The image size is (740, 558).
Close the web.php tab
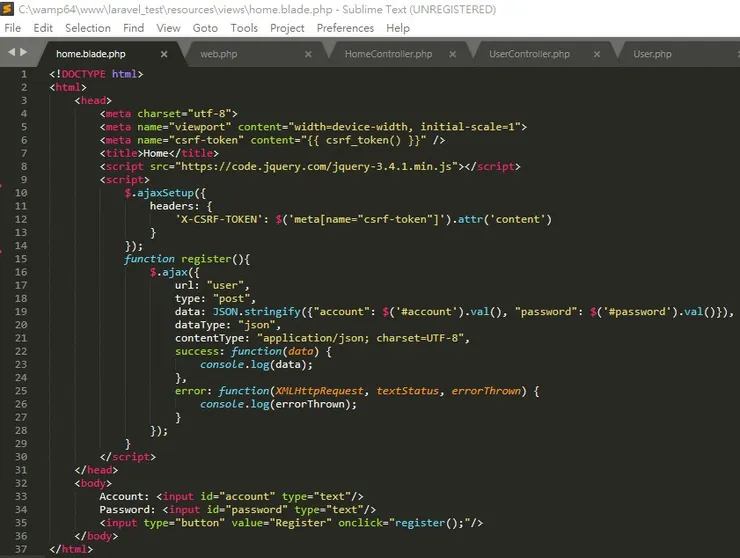[308, 53]
